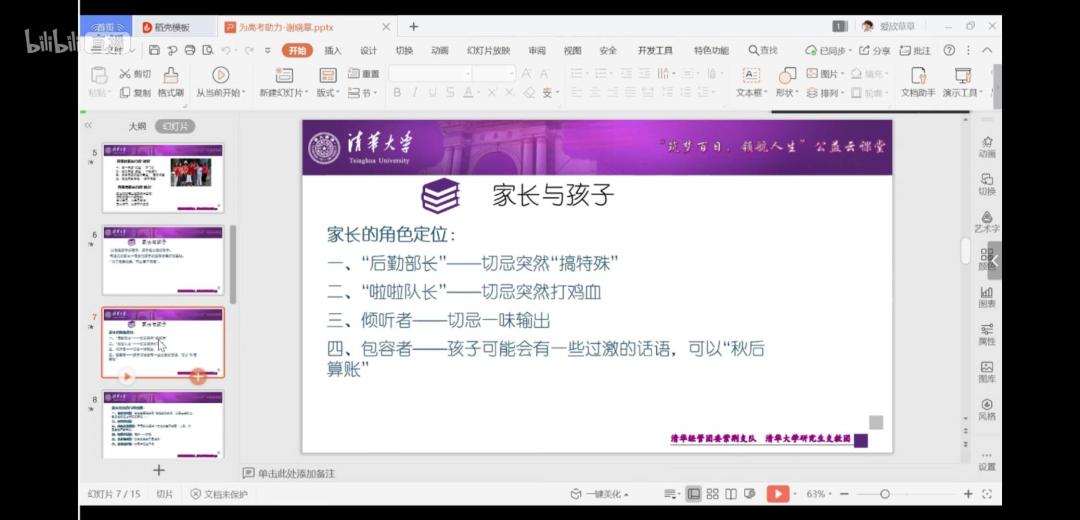Viewport: 1080px width, 520px height.
Task: Click the Save icon in quick access toolbar
Action: [x=154, y=50]
